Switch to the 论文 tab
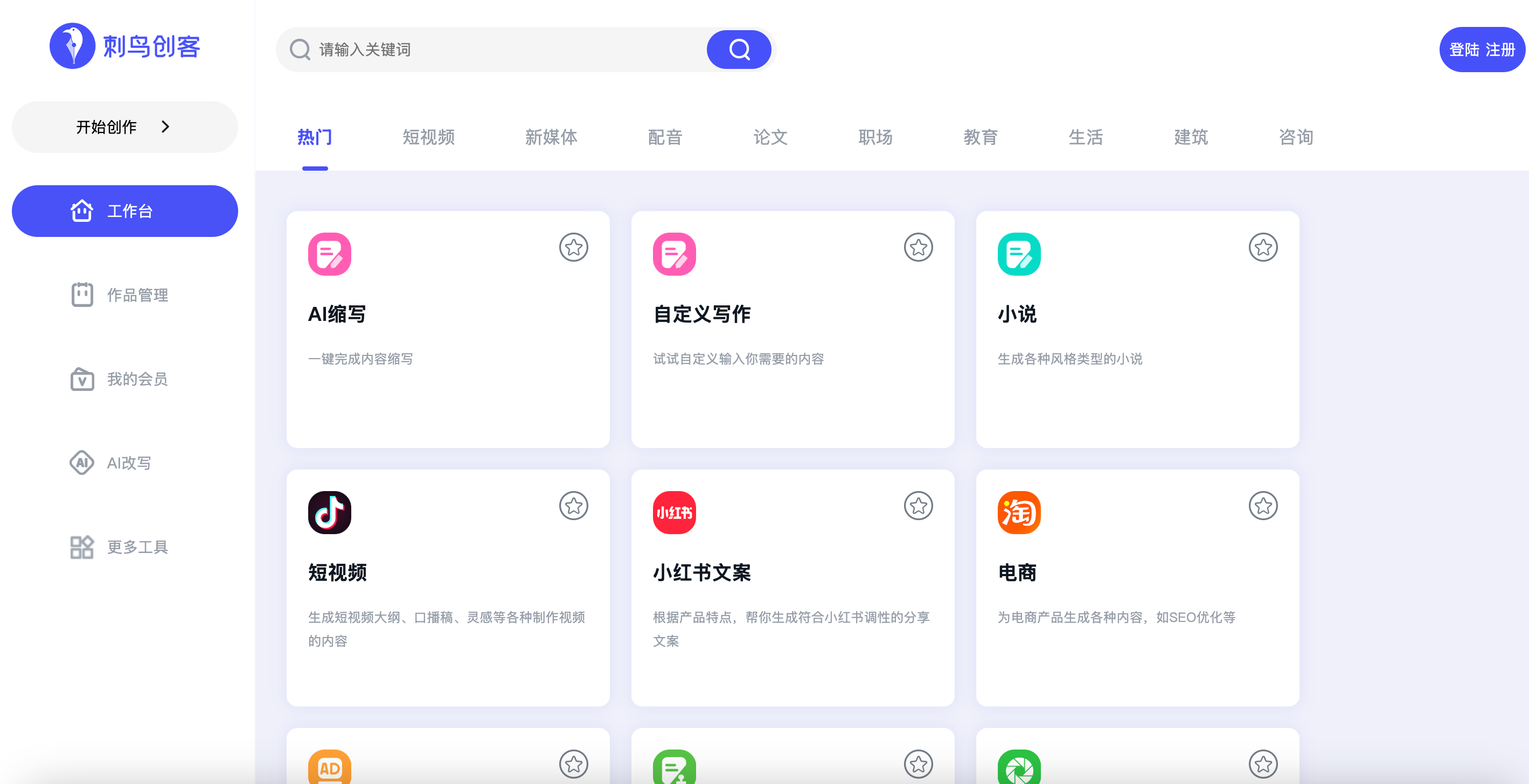The image size is (1529, 784). coord(770,137)
